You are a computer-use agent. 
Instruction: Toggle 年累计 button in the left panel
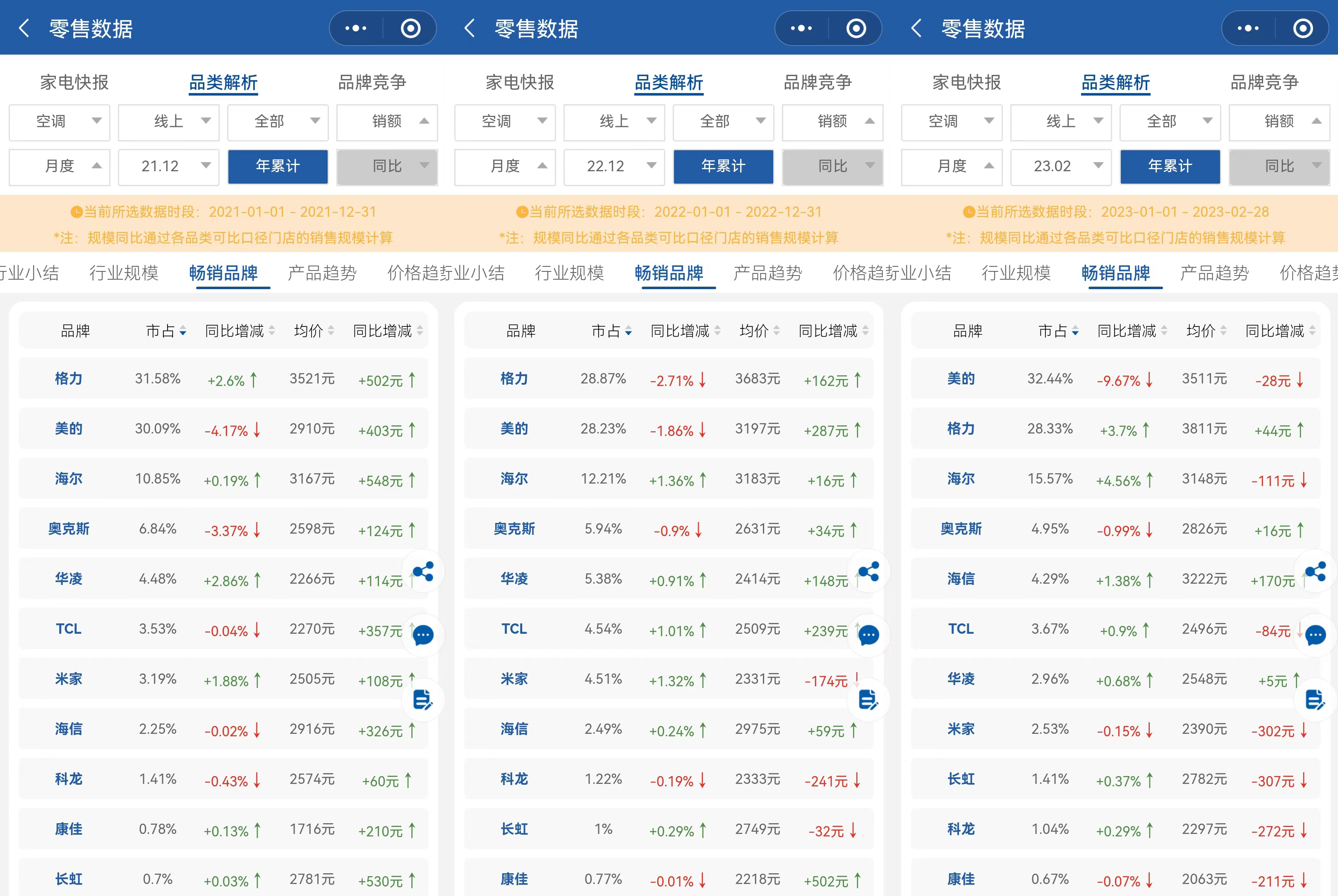(278, 166)
